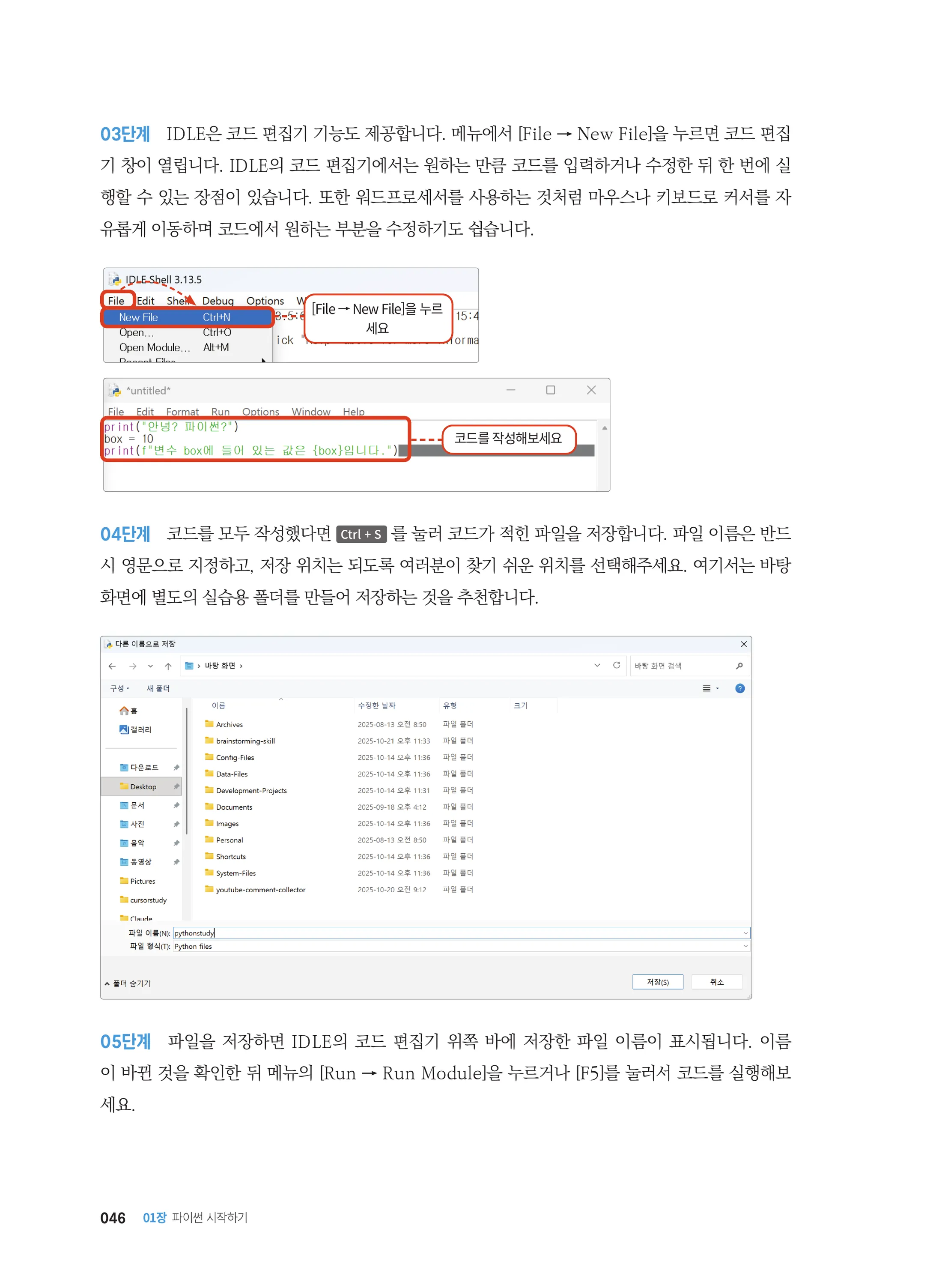Click the Python icon in untitled editor title bar
Image resolution: width=942 pixels, height=1288 pixels.
tap(116, 391)
